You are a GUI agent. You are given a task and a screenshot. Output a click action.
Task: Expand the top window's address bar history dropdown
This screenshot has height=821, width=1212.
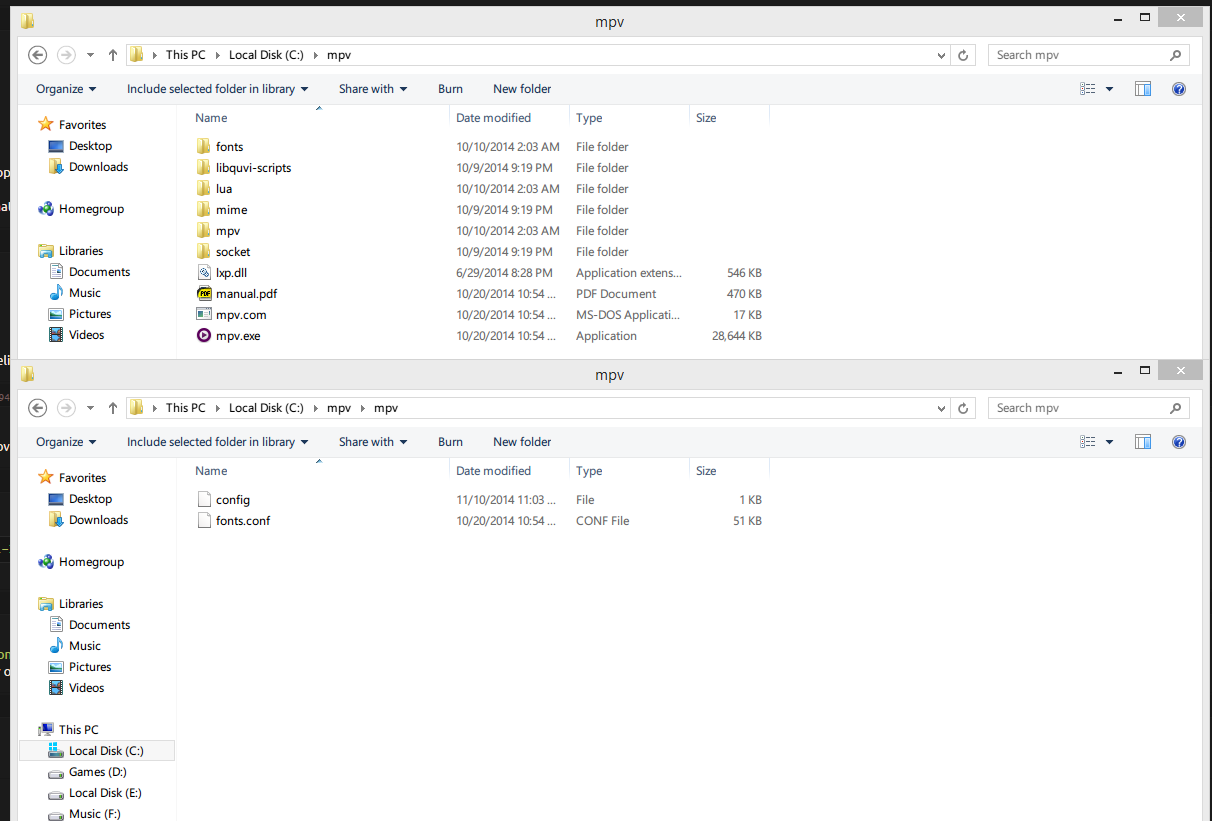[x=941, y=55]
